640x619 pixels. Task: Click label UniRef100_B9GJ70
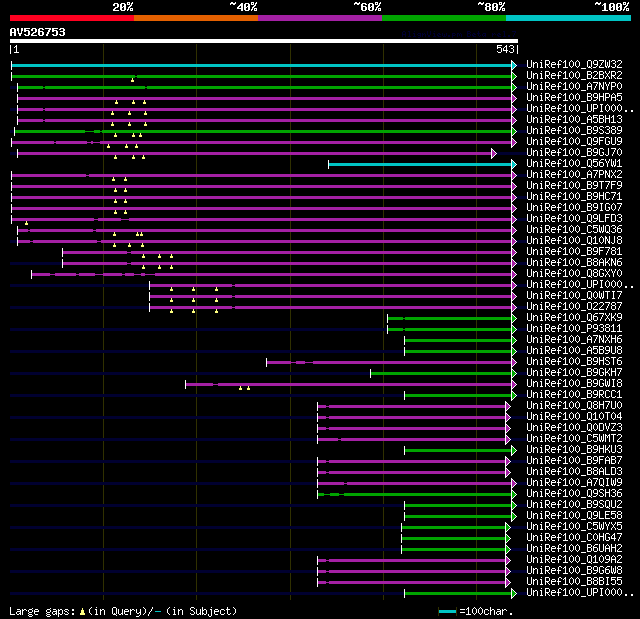tap(574, 153)
